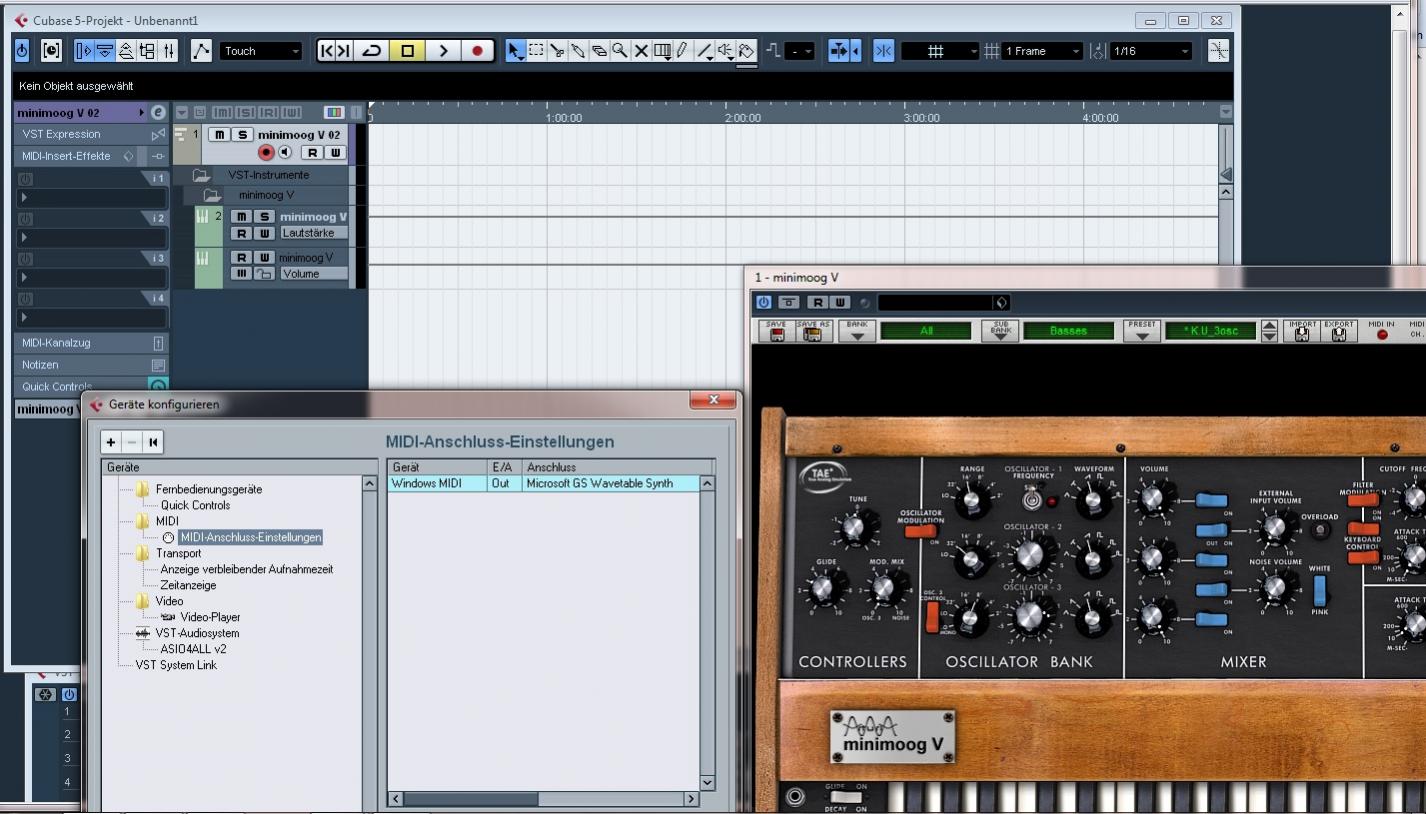This screenshot has height=814, width=1426.
Task: Toggle Show Event Infoline button
Action: click(x=105, y=51)
